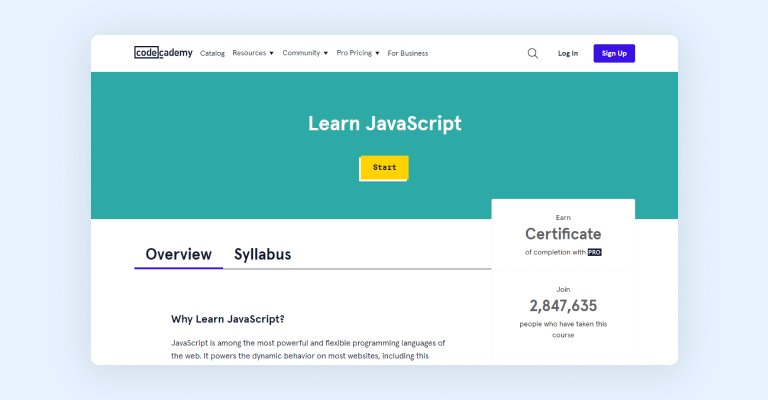
Task: Click the Sign Up button
Action: (x=614, y=53)
